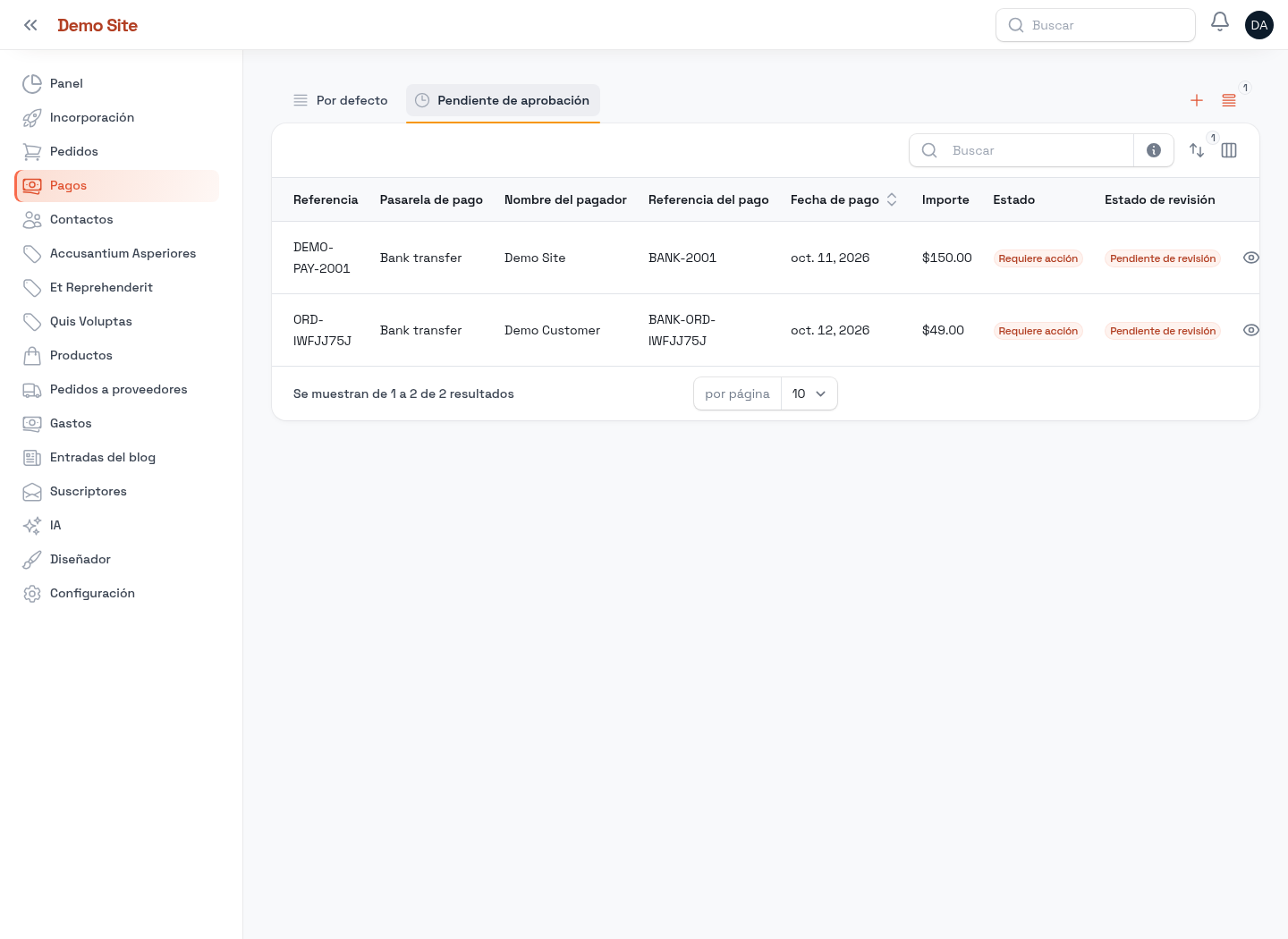This screenshot has height=939, width=1288.
Task: Open the DA user avatar menu
Action: [1259, 25]
